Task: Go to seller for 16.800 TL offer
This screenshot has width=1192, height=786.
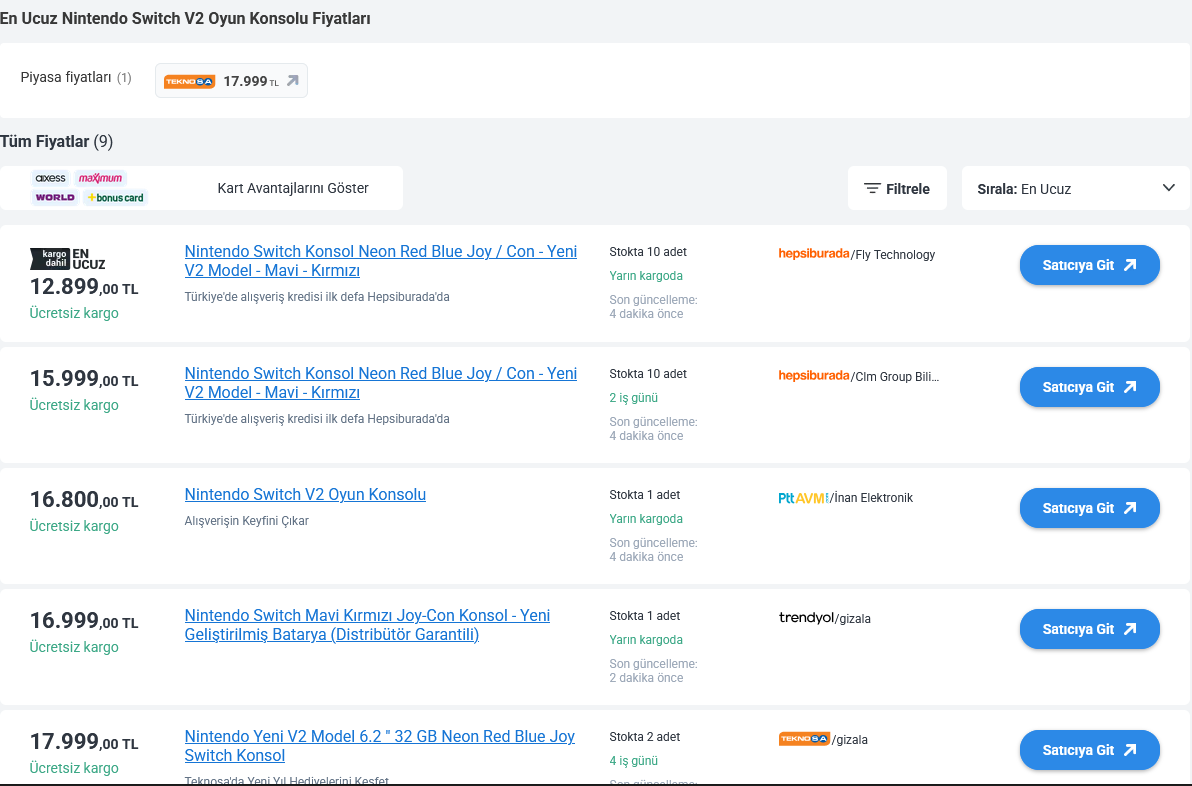Action: tap(1089, 508)
